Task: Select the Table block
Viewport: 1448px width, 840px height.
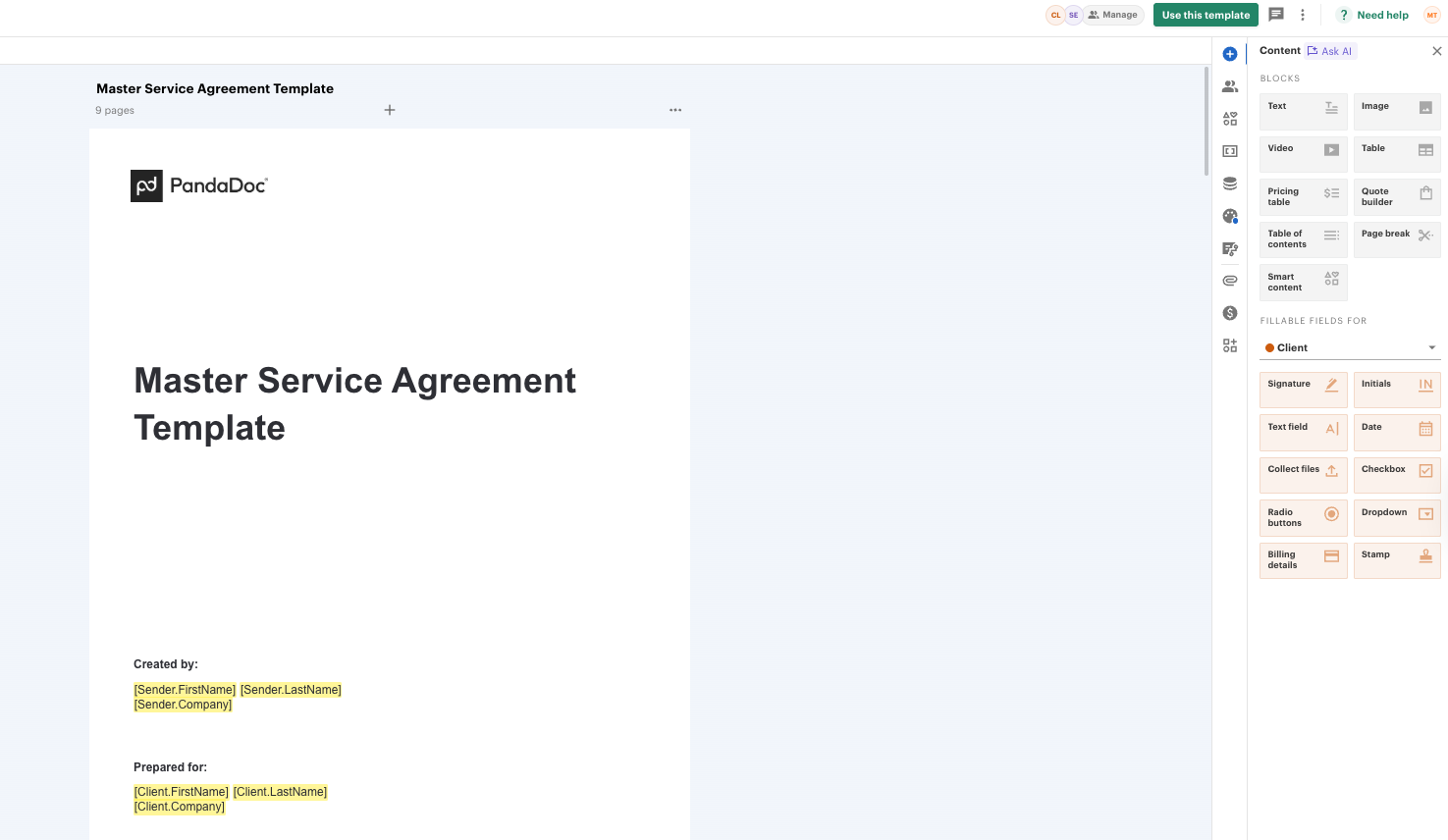Action: tap(1397, 154)
